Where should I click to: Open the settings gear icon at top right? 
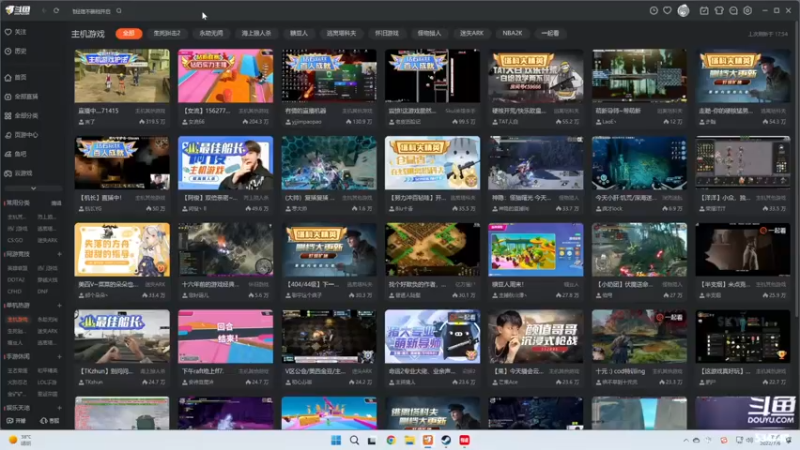747,11
